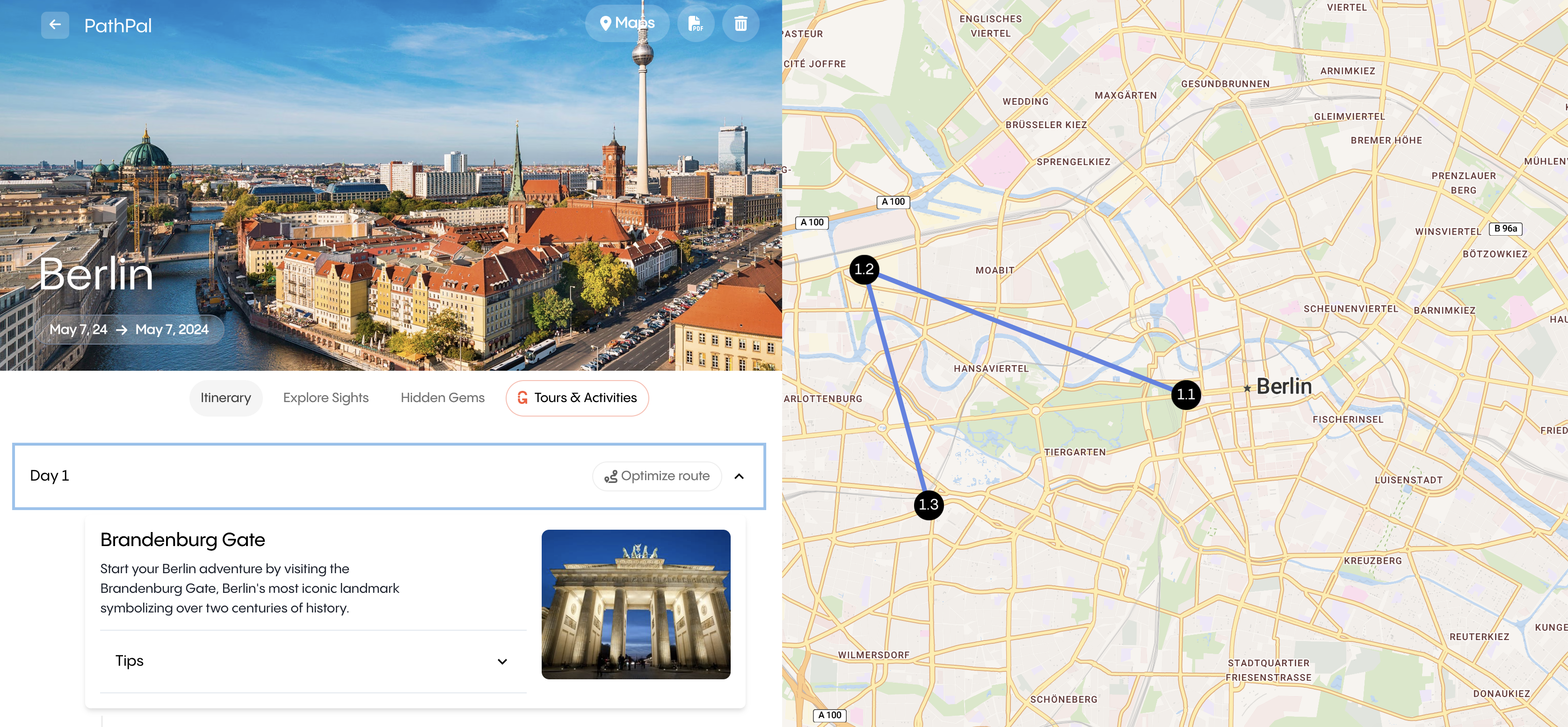Click the back arrow icon

55,25
